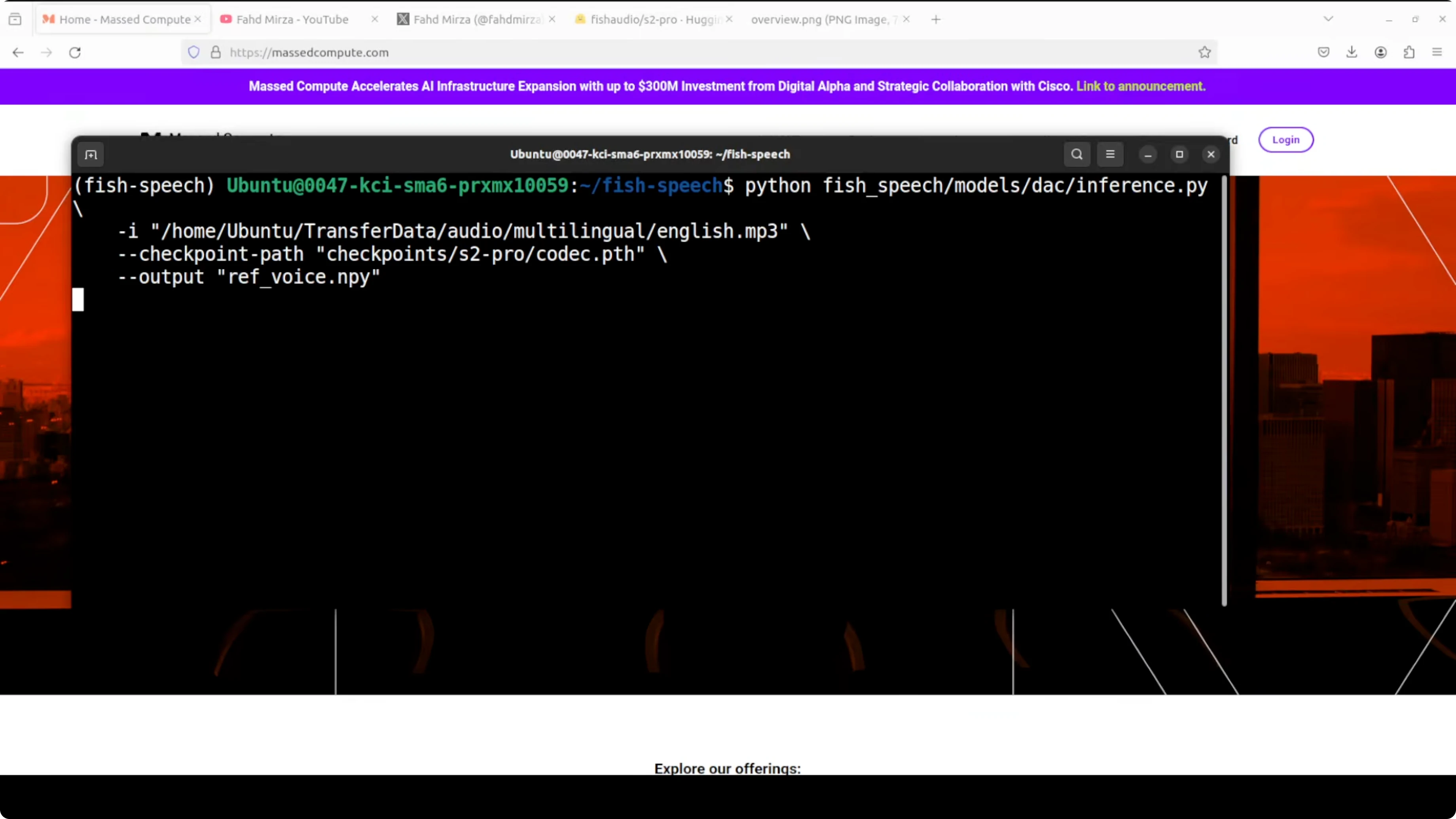Toggle tracking protection shield
This screenshot has height=819, width=1456.
click(x=193, y=52)
